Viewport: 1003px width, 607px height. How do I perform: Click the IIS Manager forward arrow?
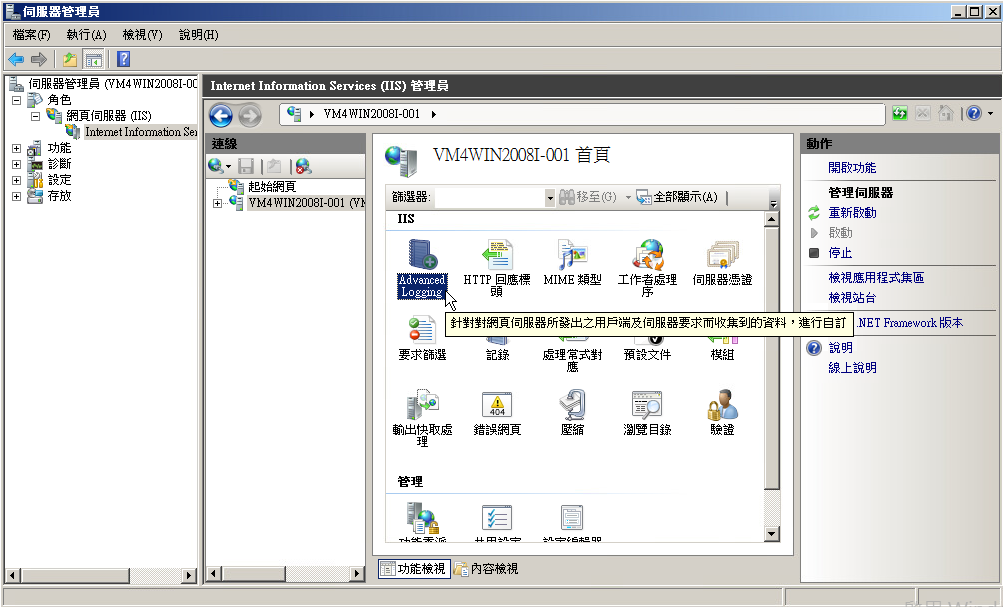pos(250,116)
